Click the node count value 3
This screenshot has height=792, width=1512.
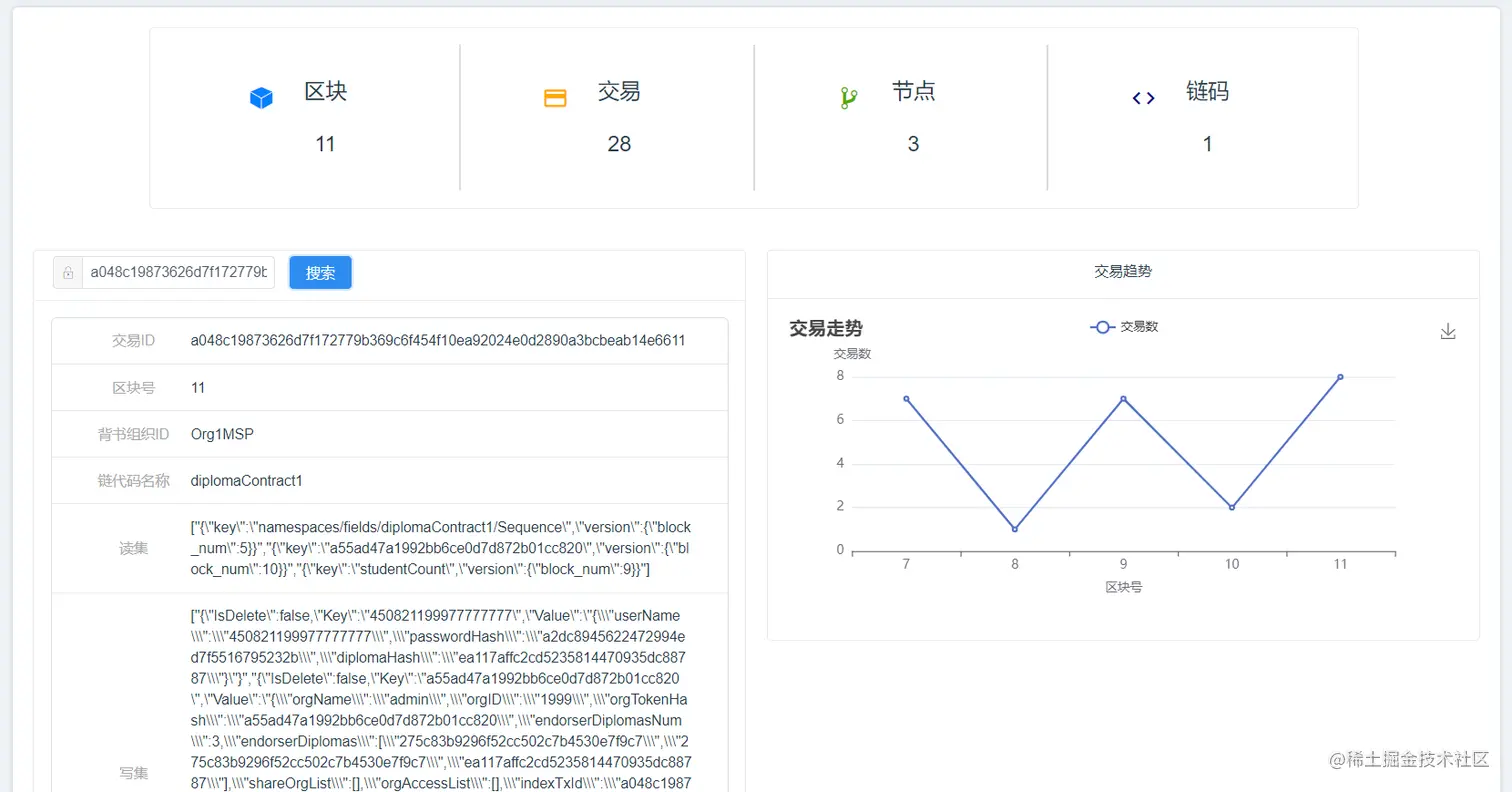coord(913,144)
